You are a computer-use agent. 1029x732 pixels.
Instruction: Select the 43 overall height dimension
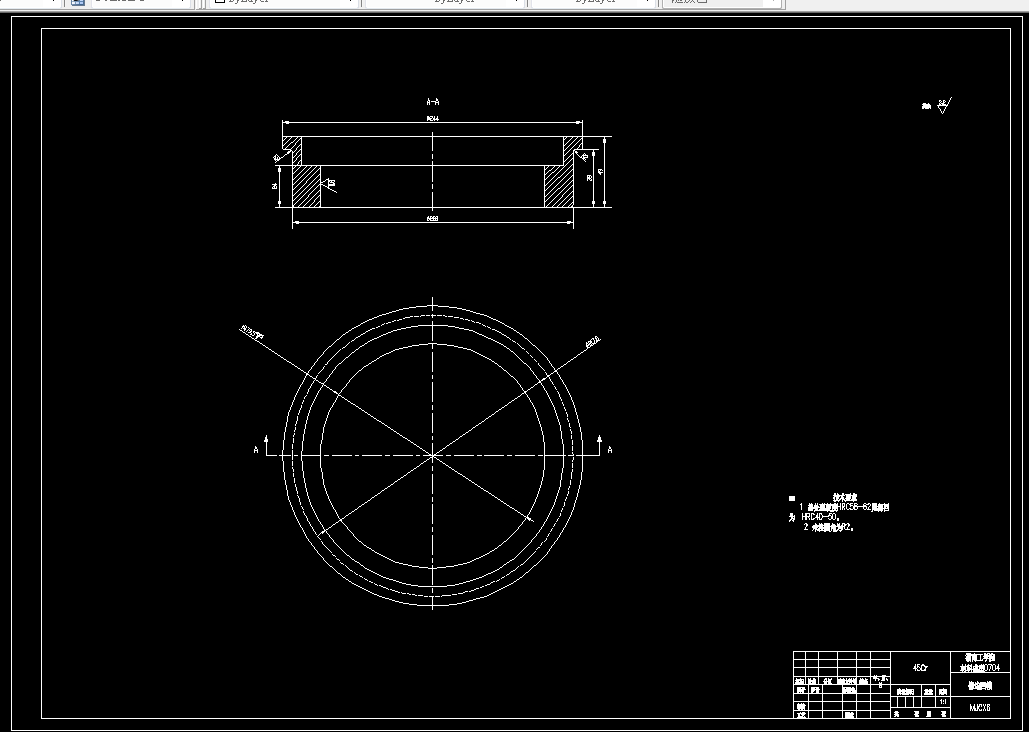click(x=600, y=172)
